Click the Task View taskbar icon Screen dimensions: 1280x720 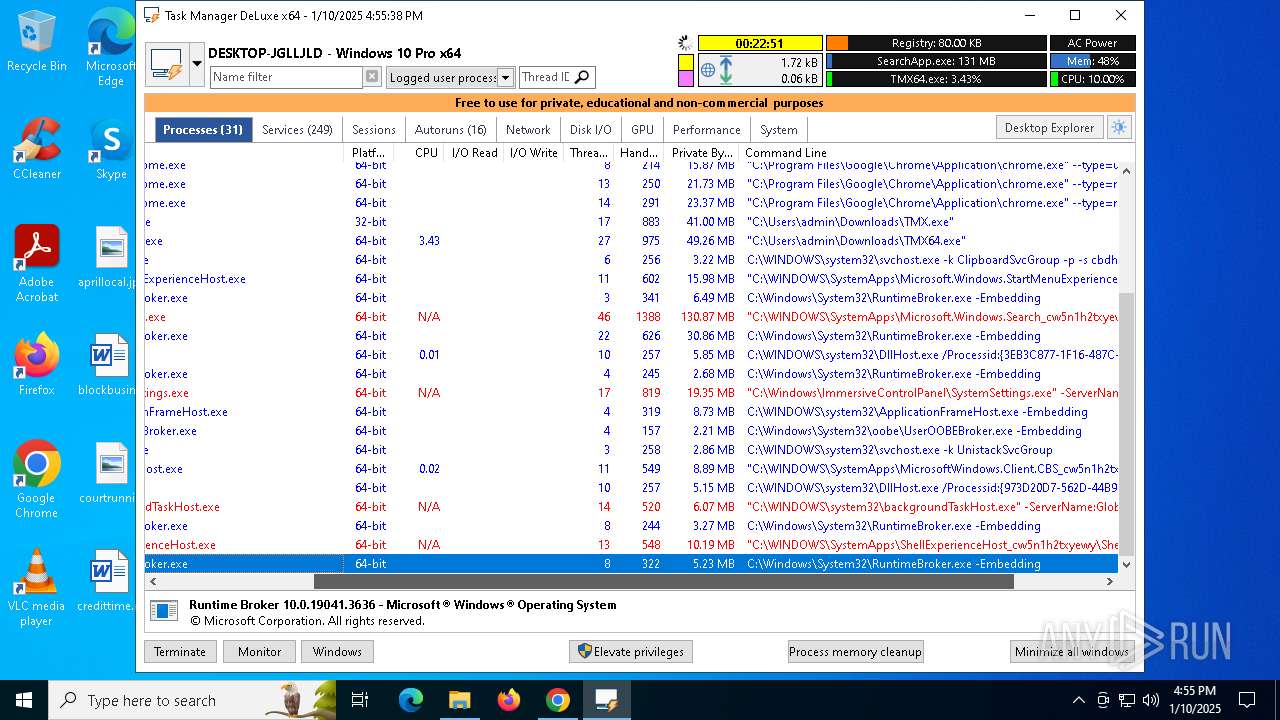[360, 700]
